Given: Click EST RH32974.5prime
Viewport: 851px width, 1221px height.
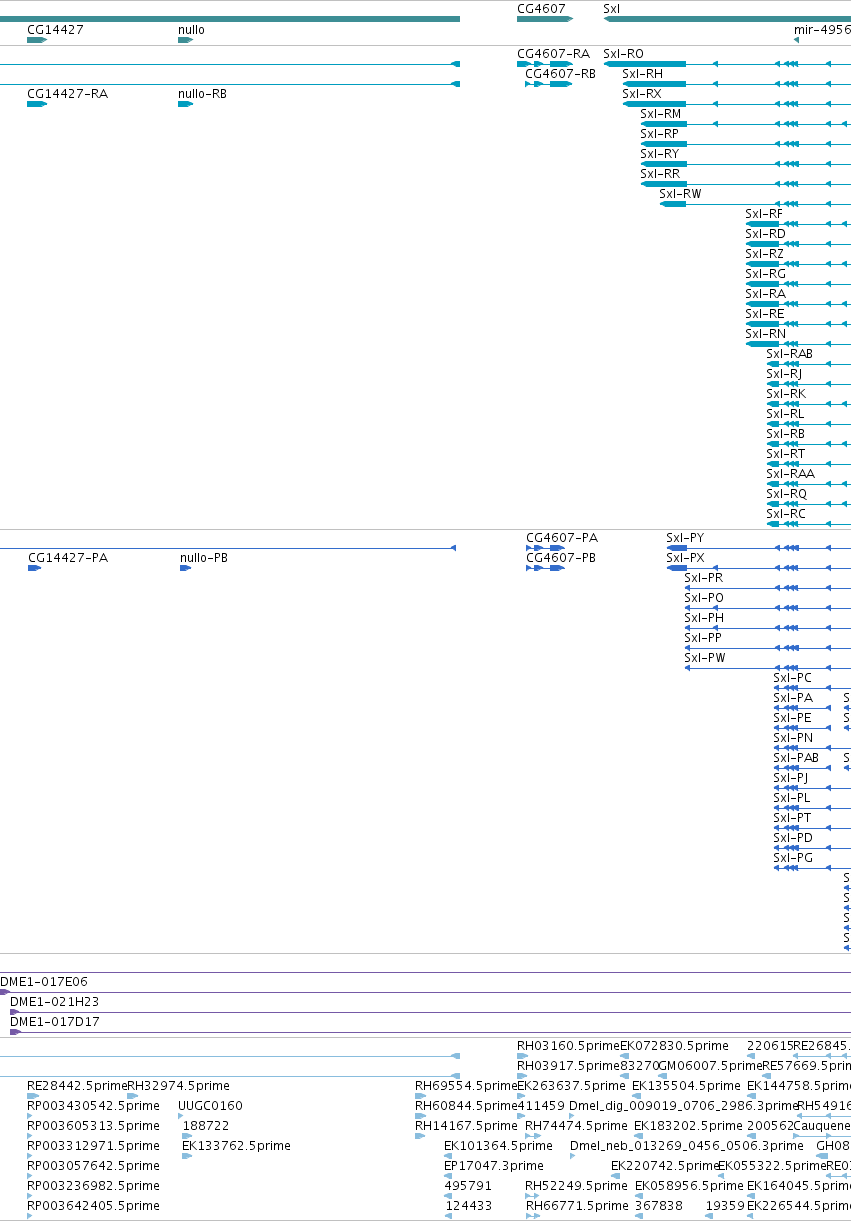Looking at the screenshot, I should pyautogui.click(x=178, y=1085).
